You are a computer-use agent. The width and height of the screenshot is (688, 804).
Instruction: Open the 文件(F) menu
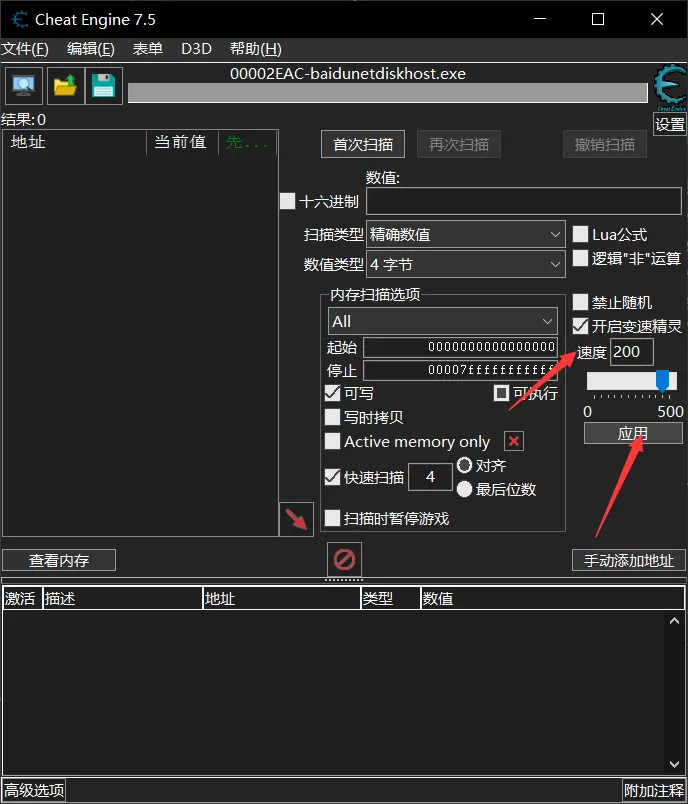point(25,49)
